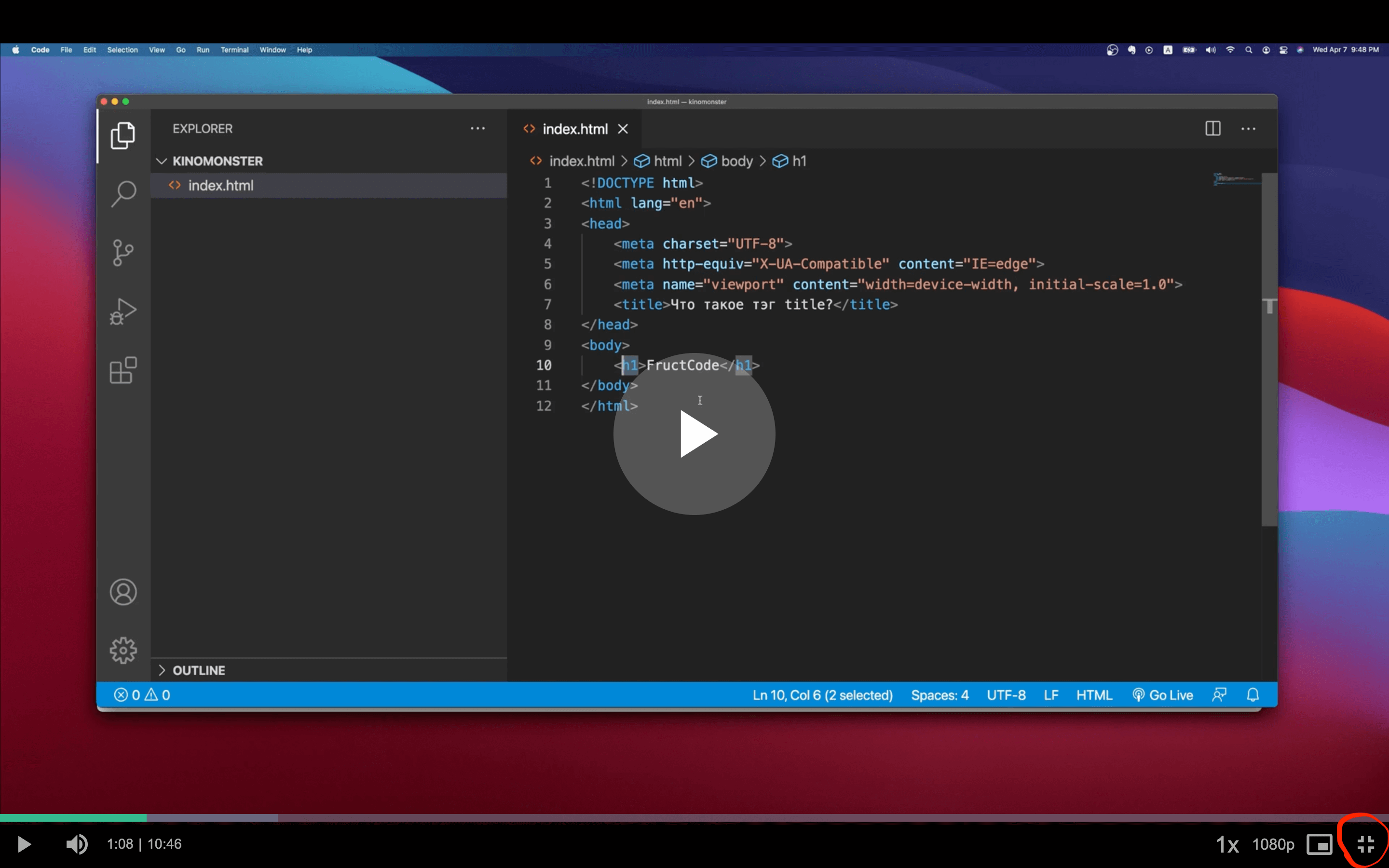Click the errors and warnings status indicator
The height and width of the screenshot is (868, 1389).
pos(142,695)
